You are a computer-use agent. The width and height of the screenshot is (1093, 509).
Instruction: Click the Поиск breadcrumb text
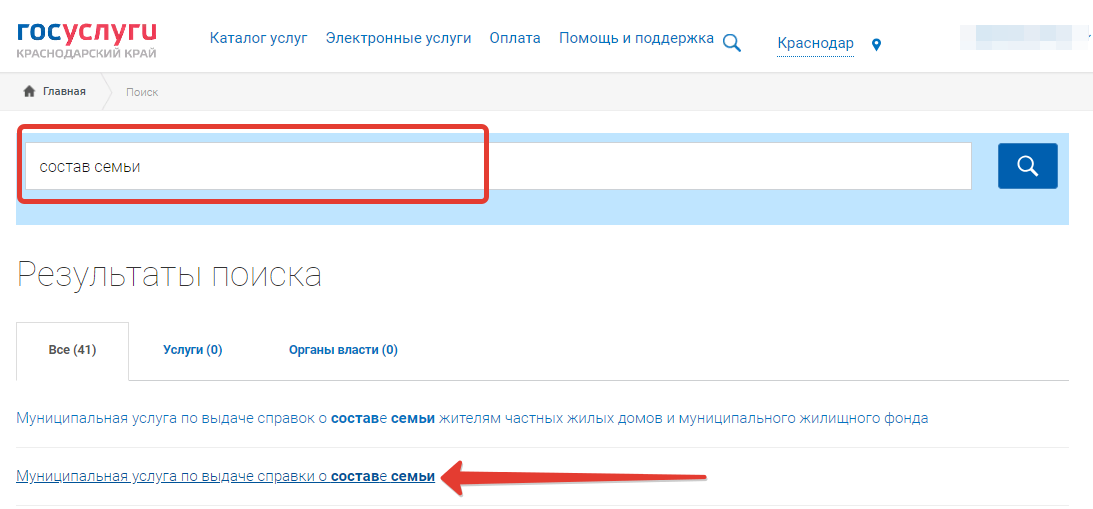(142, 92)
